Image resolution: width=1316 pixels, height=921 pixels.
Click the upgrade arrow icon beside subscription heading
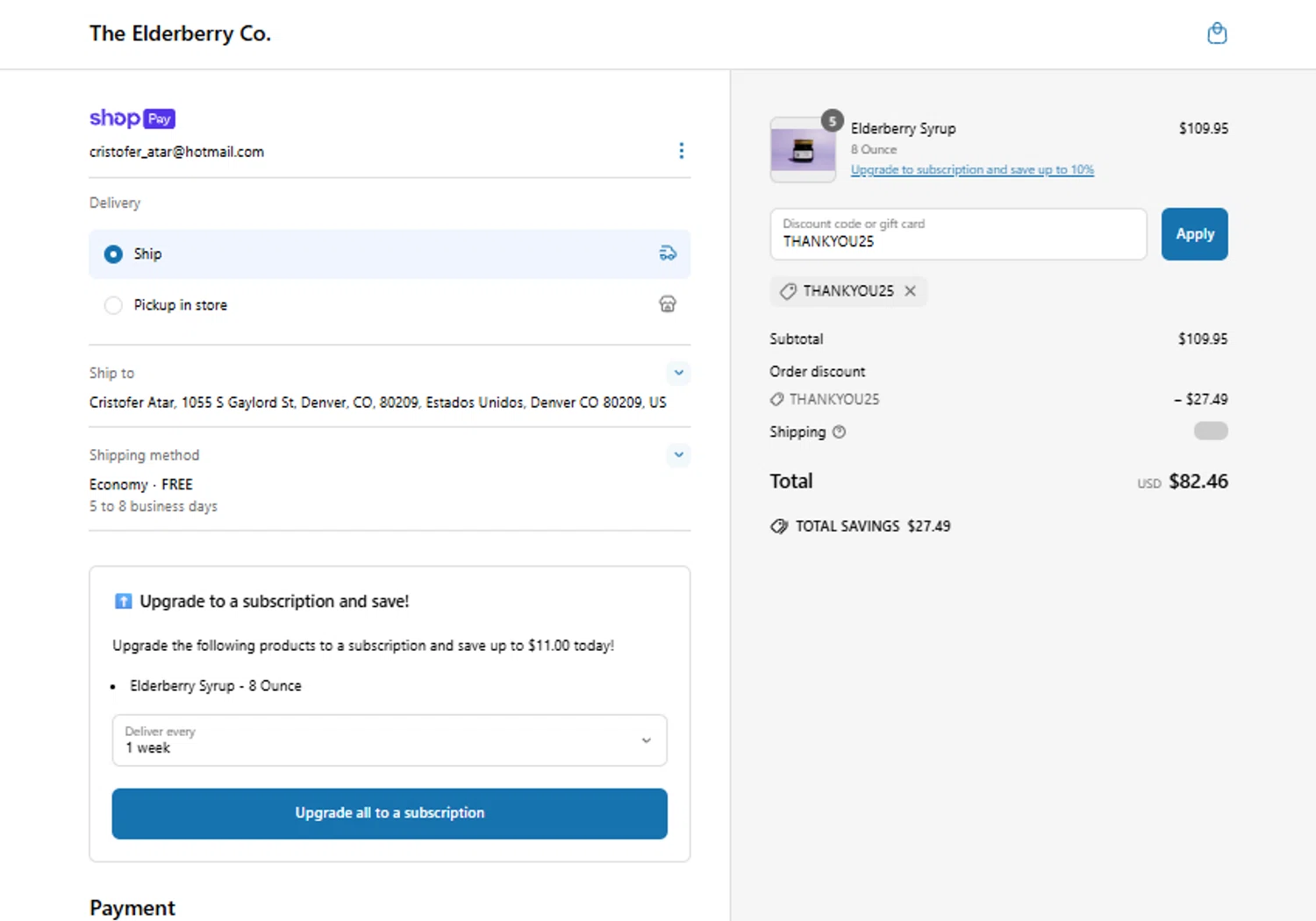point(123,601)
